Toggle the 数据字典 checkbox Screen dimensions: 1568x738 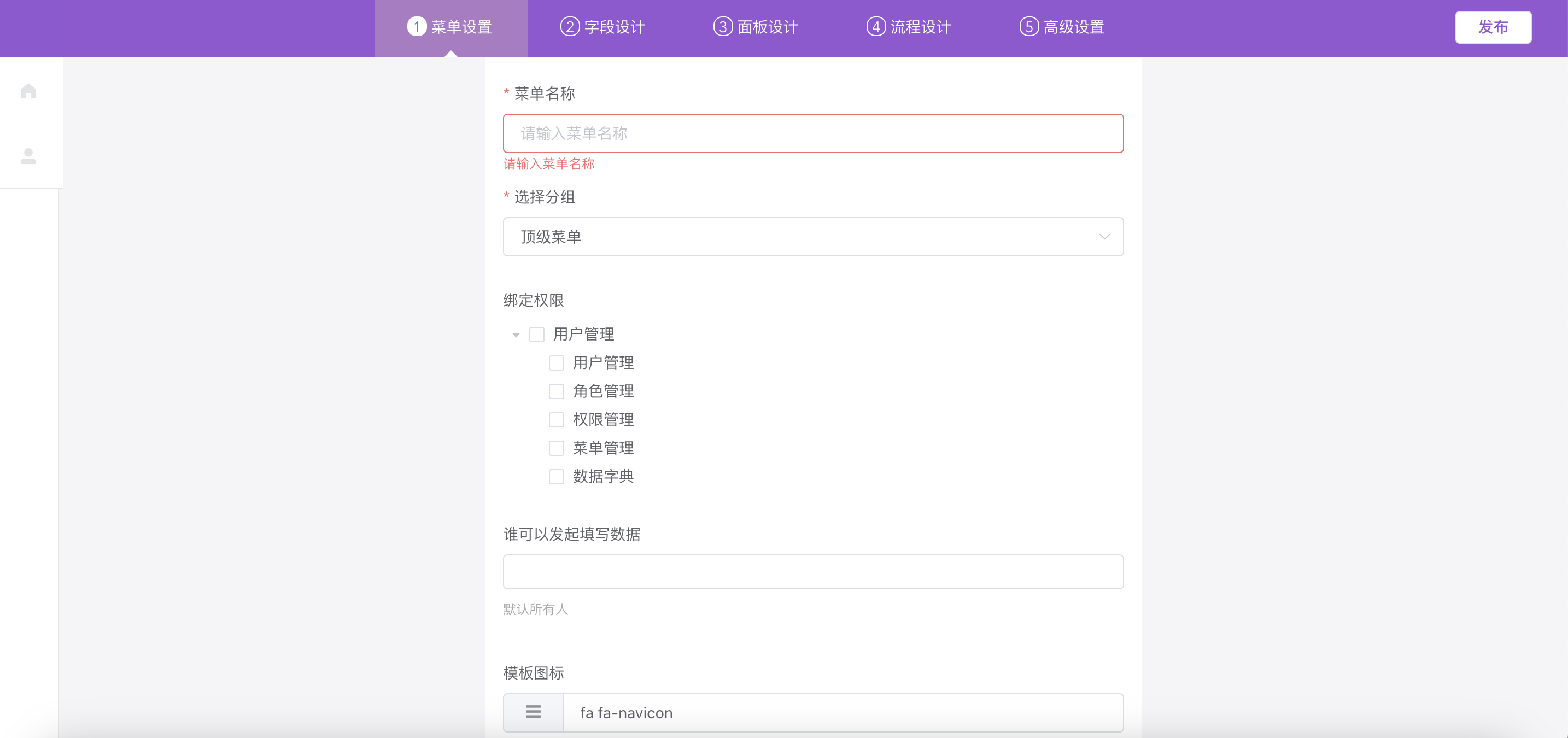coord(557,476)
